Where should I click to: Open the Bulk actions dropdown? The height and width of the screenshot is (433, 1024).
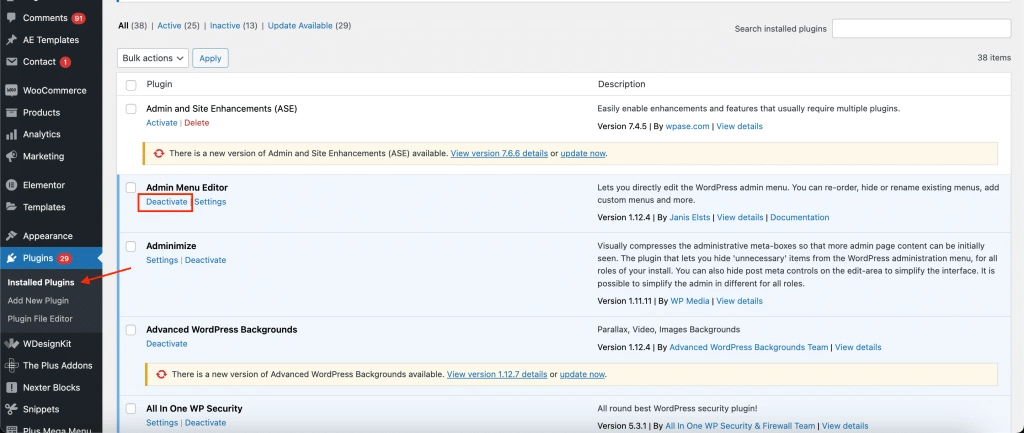153,58
